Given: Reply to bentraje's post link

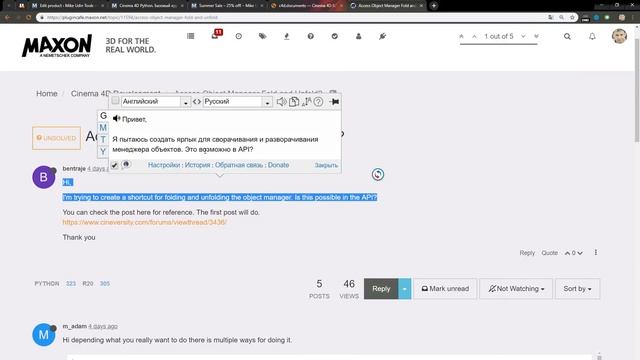Looking at the screenshot, I should tap(527, 253).
